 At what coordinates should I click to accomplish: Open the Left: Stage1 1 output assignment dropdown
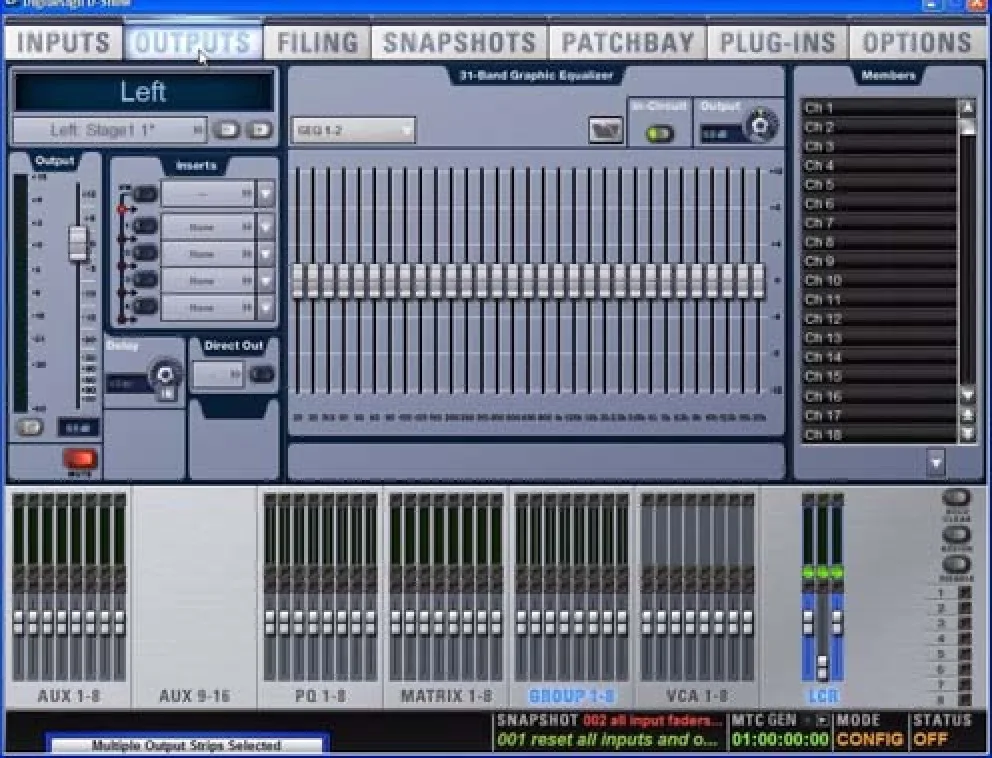coord(110,130)
